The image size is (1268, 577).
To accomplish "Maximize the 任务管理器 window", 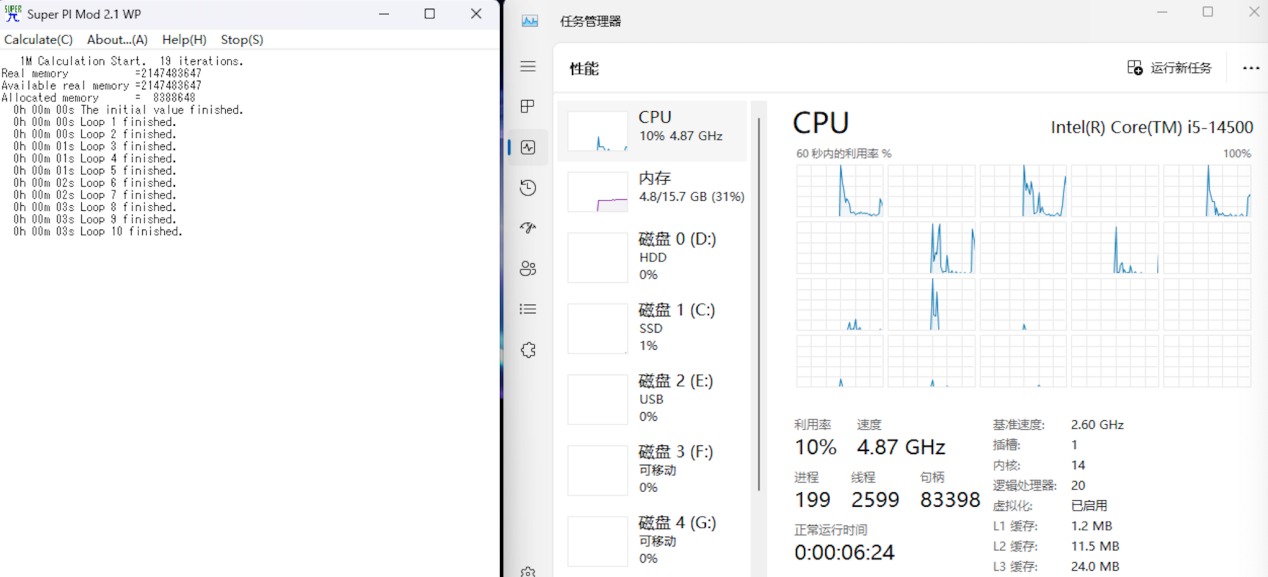I will 1208,12.
